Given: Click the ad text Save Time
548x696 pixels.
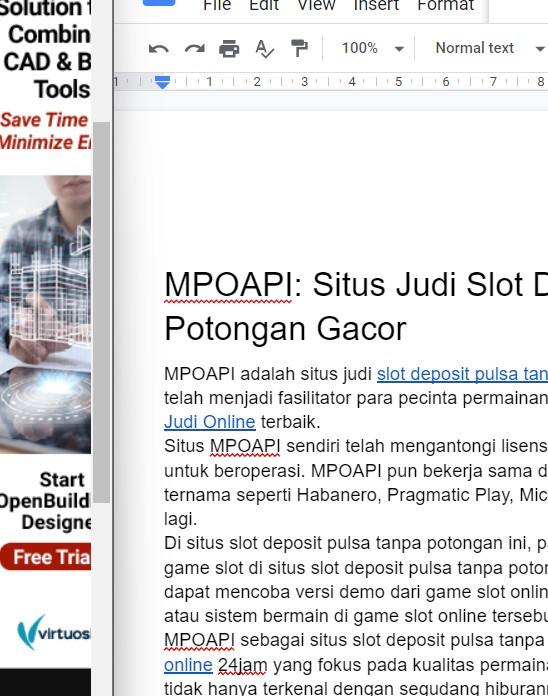Looking at the screenshot, I should (44, 120).
